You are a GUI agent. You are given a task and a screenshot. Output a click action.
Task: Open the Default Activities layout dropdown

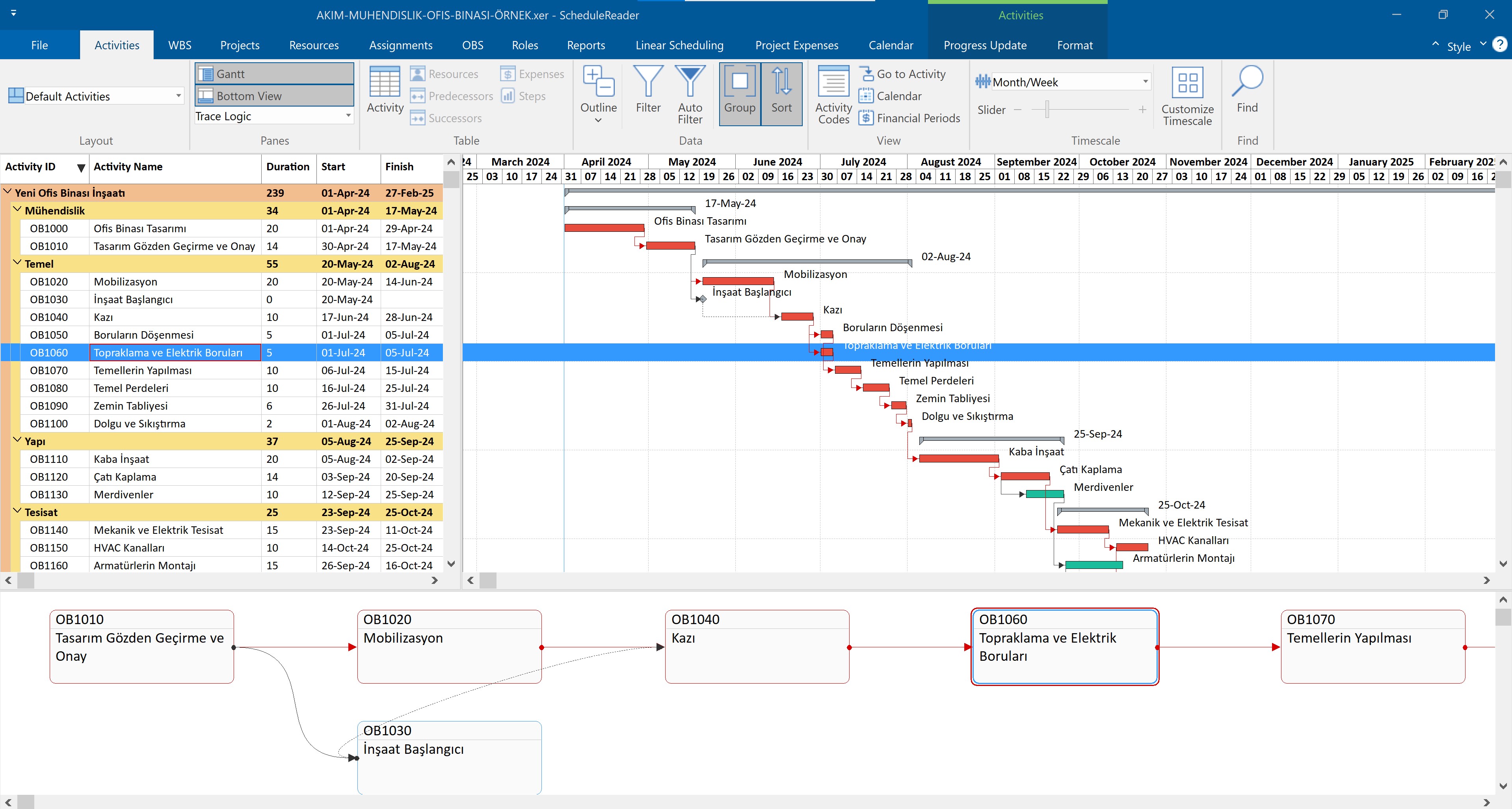click(x=179, y=95)
